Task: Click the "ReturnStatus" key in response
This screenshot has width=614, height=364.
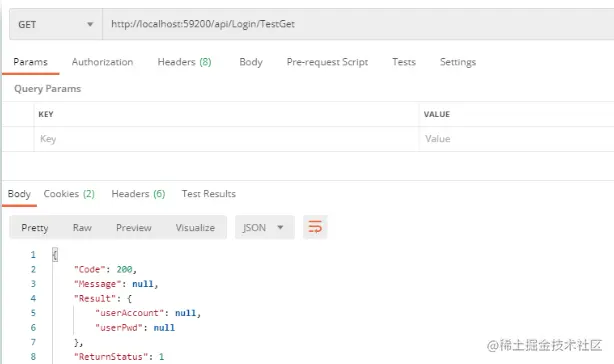Action: click(111, 357)
